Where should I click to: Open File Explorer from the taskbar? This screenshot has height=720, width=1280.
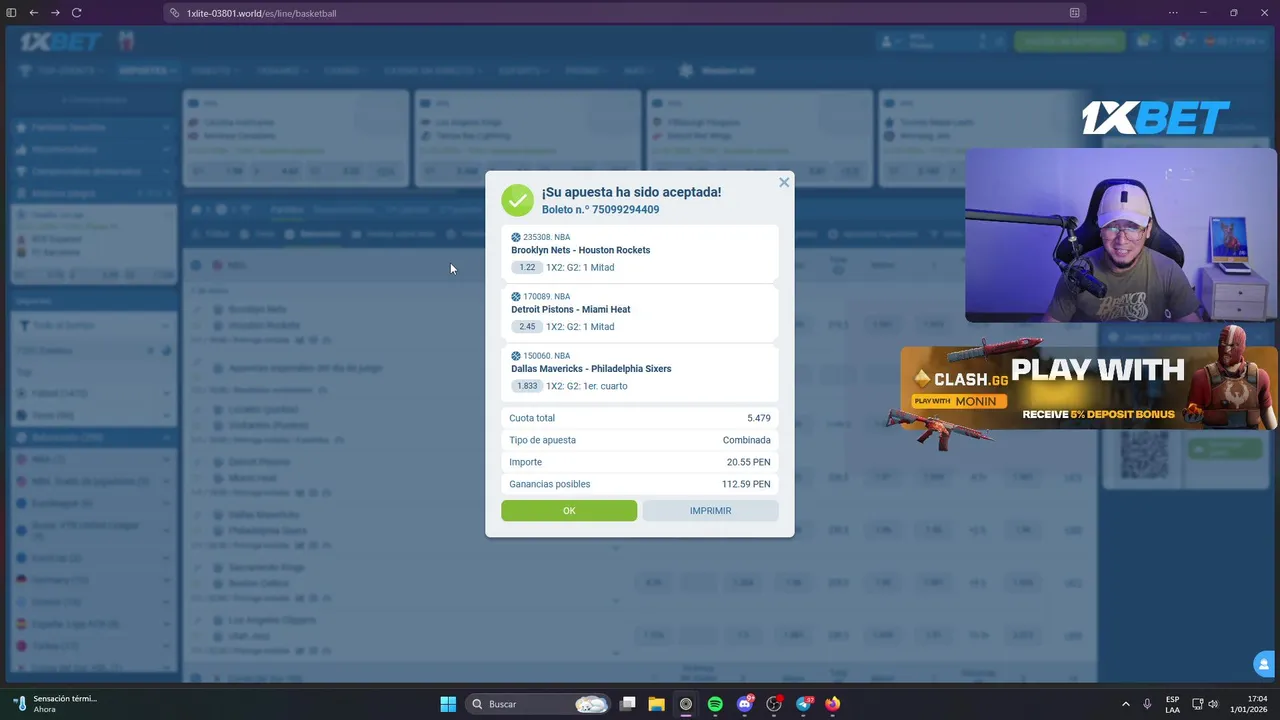tap(656, 704)
